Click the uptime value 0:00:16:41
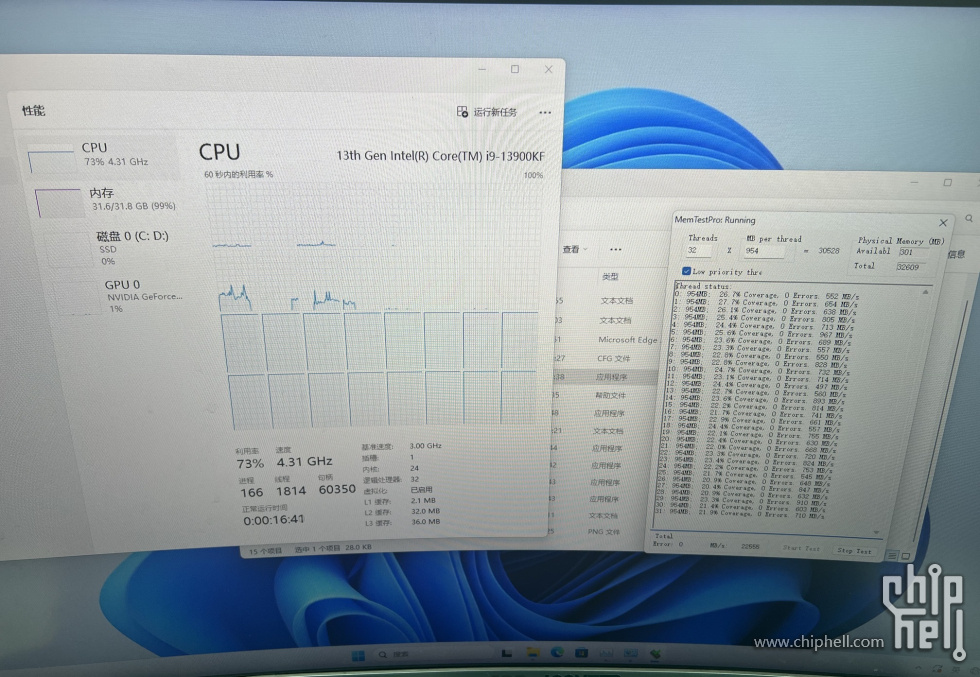The height and width of the screenshot is (677, 980). pyautogui.click(x=274, y=519)
